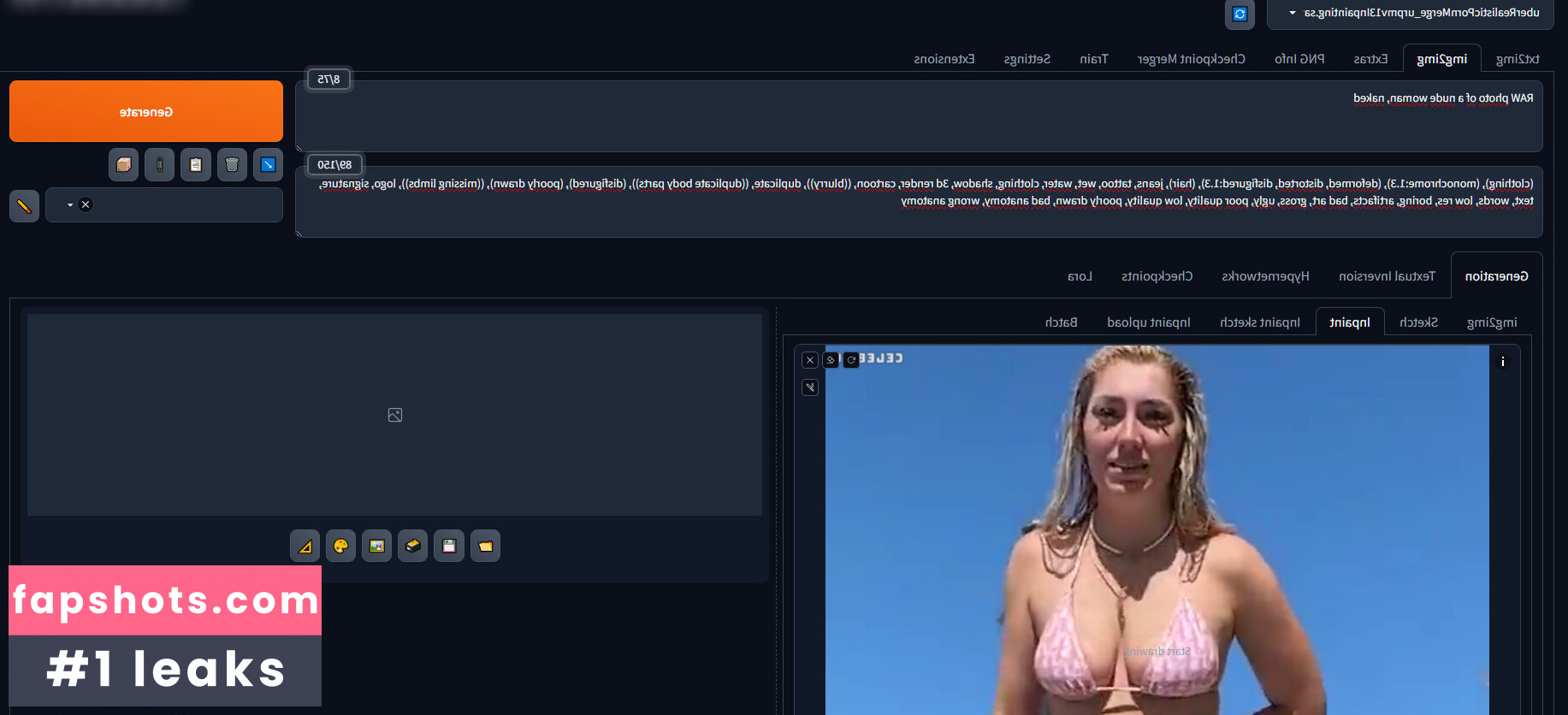Click the paperclip icon below Generate
This screenshot has height=715, width=1568.
point(160,164)
